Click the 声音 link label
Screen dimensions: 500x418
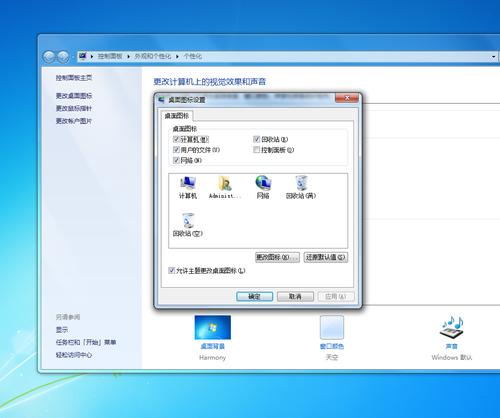pyautogui.click(x=452, y=346)
